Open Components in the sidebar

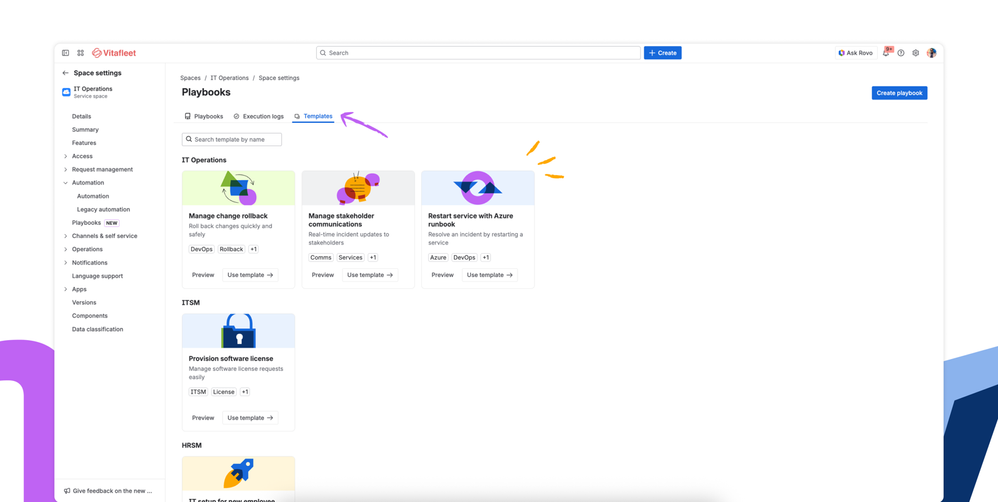point(90,316)
